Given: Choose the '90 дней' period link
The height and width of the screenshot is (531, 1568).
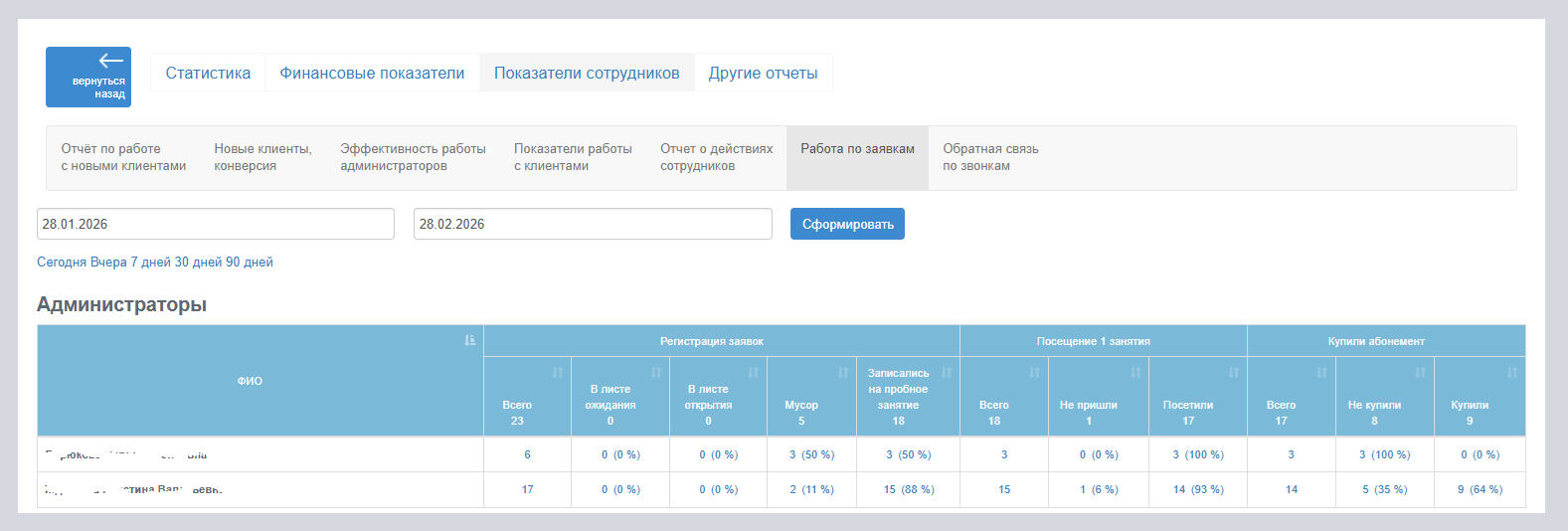Looking at the screenshot, I should click(250, 263).
